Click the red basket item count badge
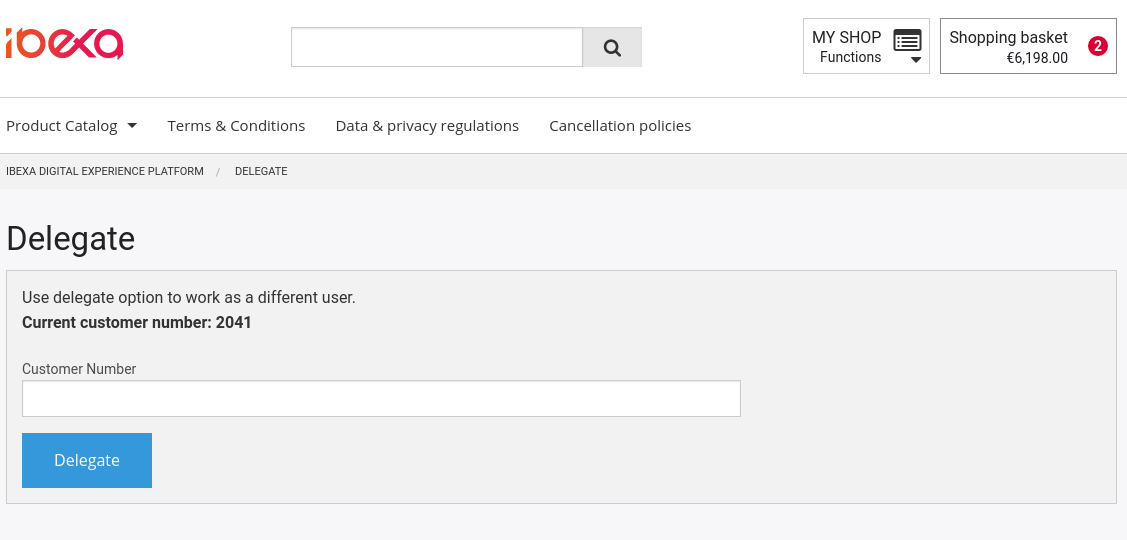 click(x=1098, y=47)
